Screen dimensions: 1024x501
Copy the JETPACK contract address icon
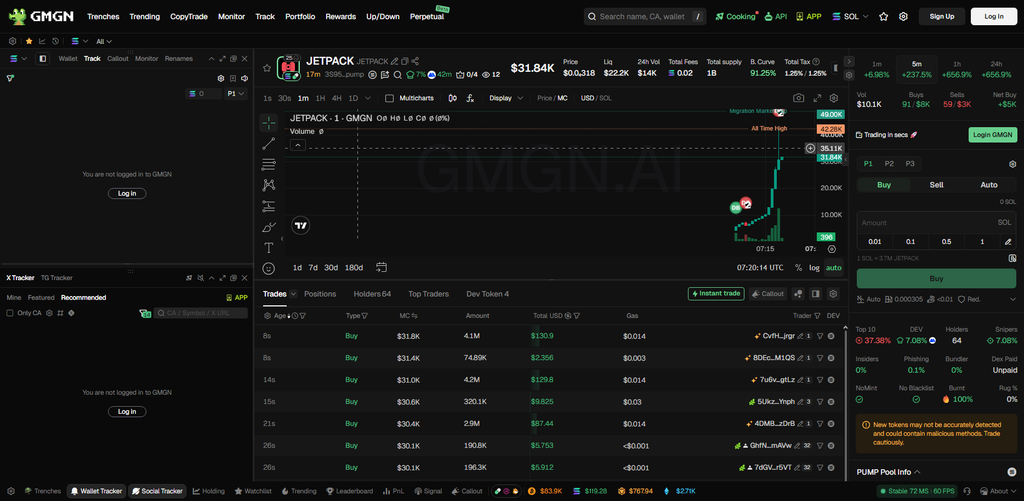coord(405,61)
